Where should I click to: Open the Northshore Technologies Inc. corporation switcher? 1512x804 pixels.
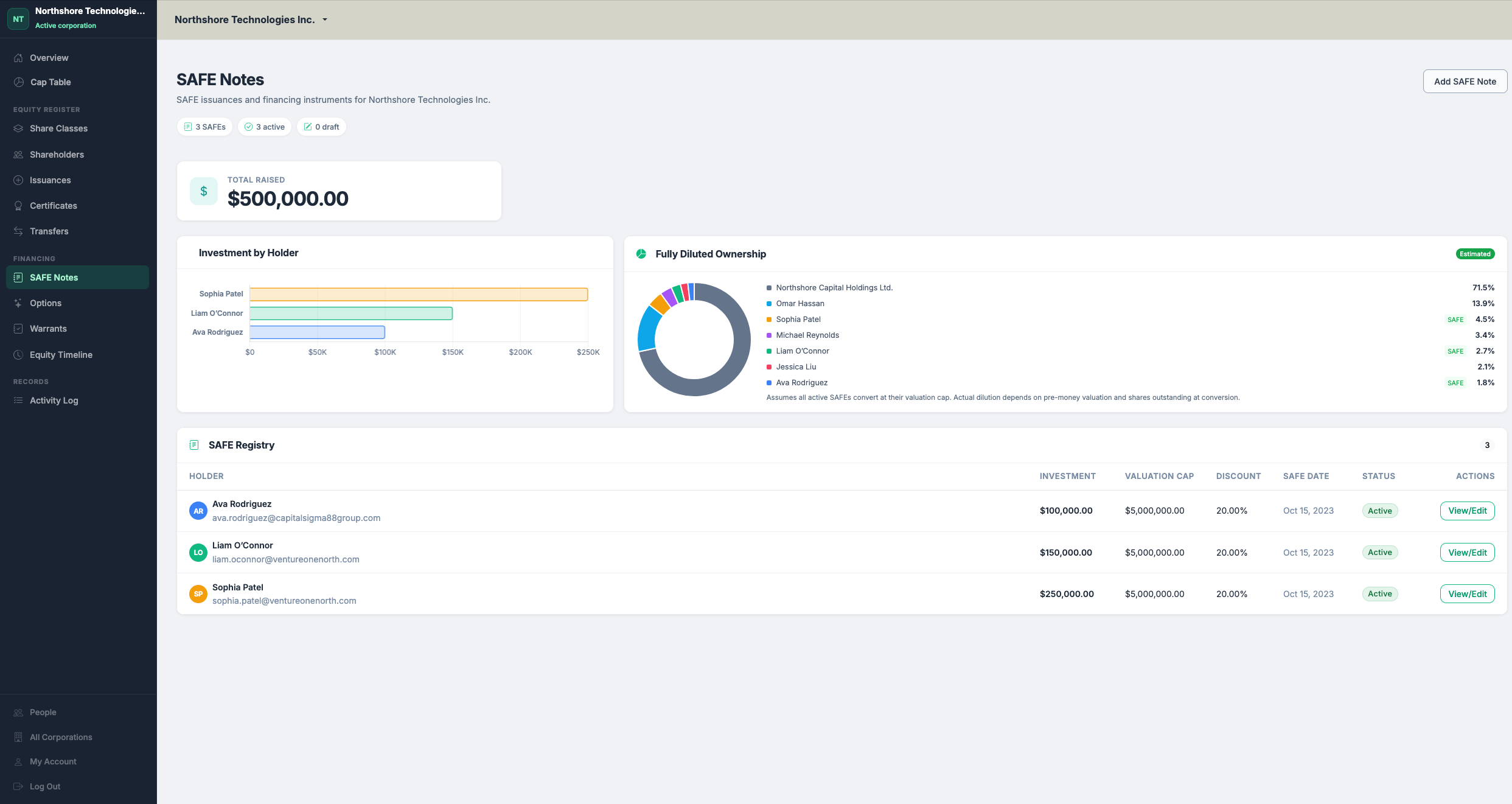point(251,19)
